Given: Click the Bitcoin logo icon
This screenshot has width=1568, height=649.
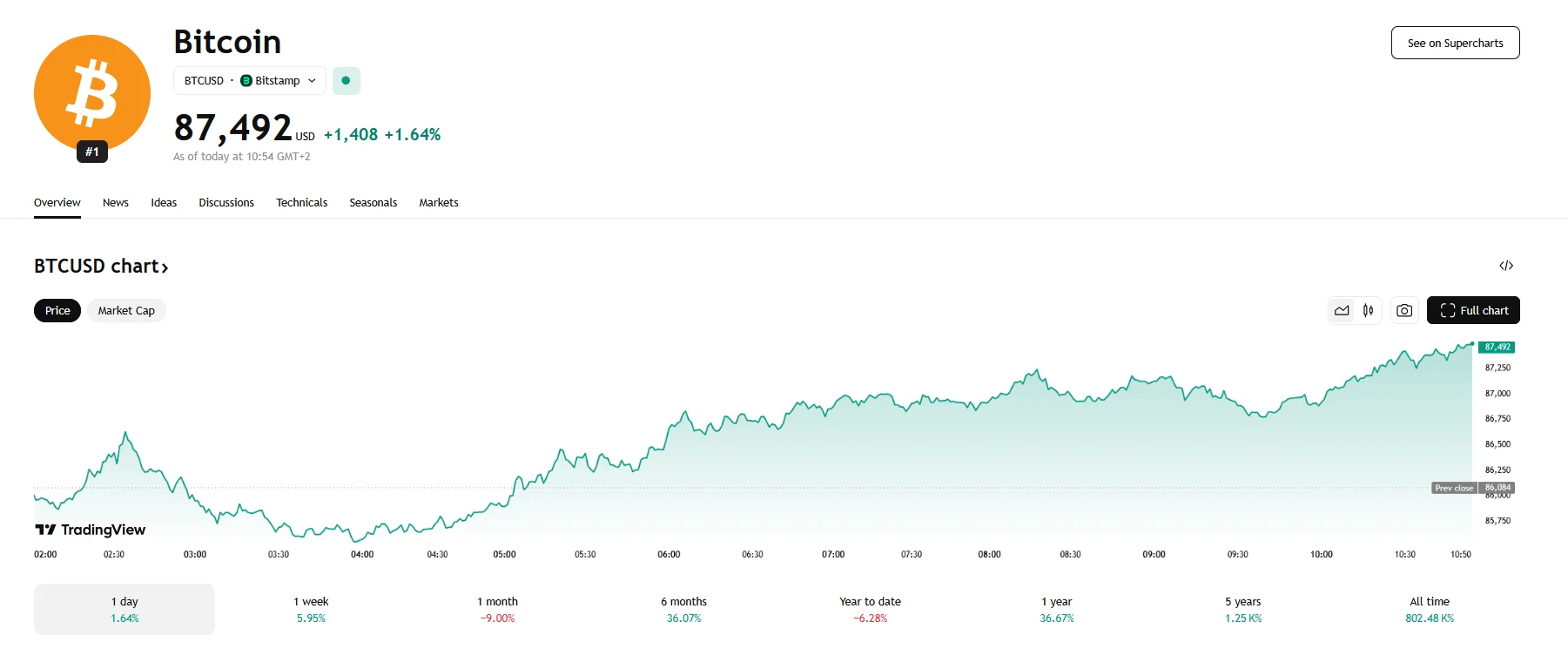Looking at the screenshot, I should (91, 92).
